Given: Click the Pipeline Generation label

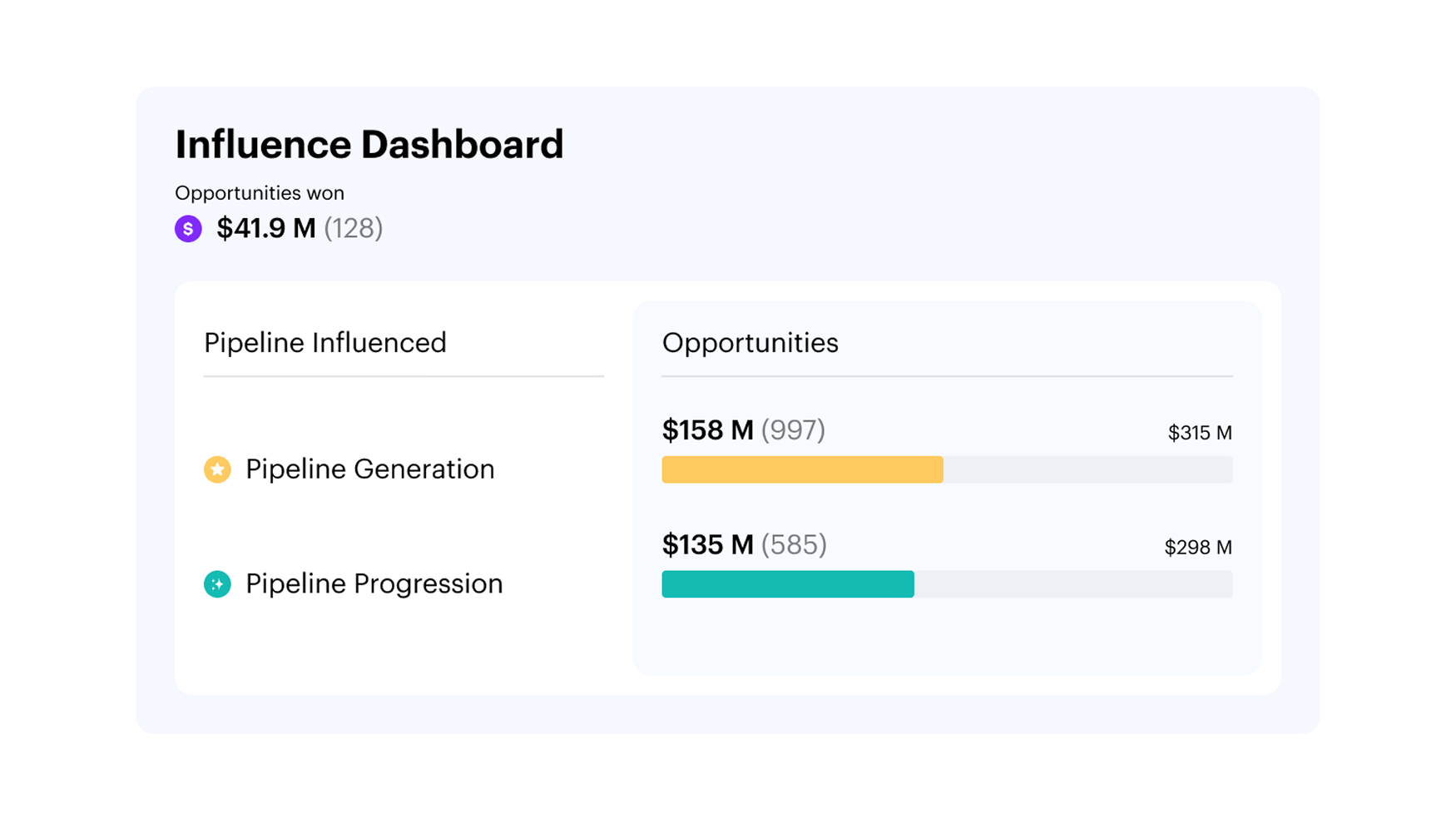Looking at the screenshot, I should [369, 469].
